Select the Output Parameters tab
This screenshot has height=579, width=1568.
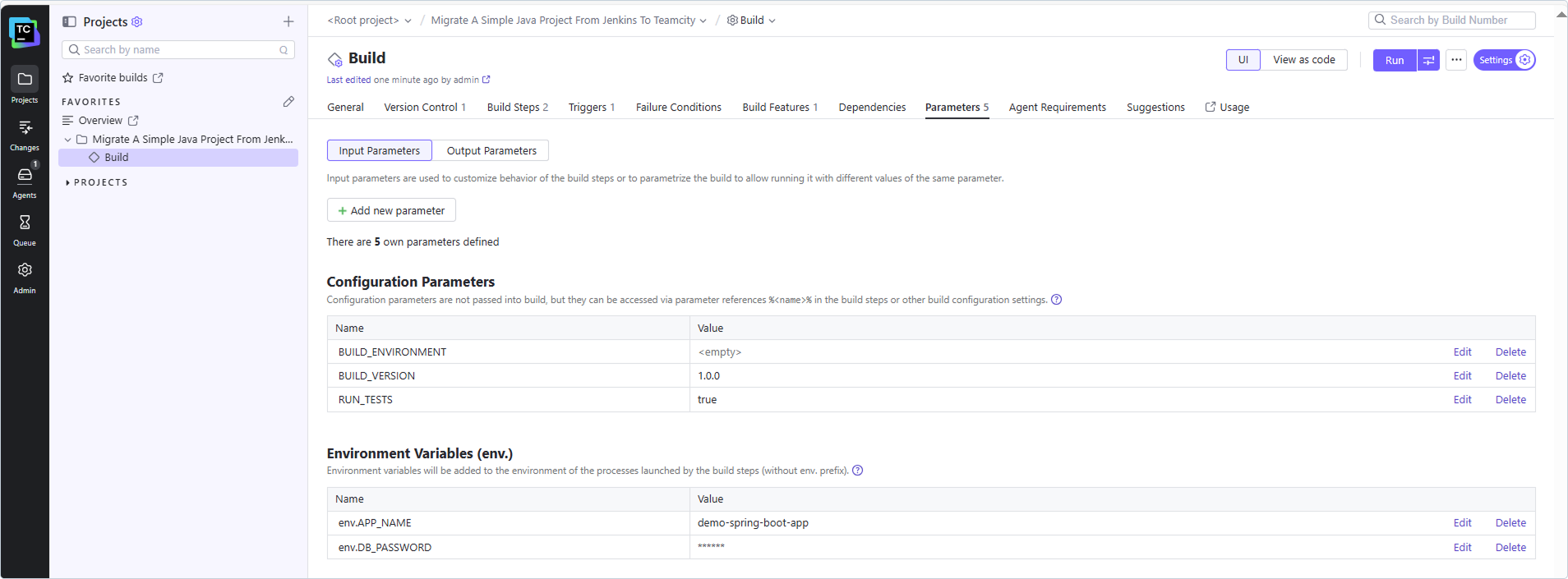coord(491,150)
